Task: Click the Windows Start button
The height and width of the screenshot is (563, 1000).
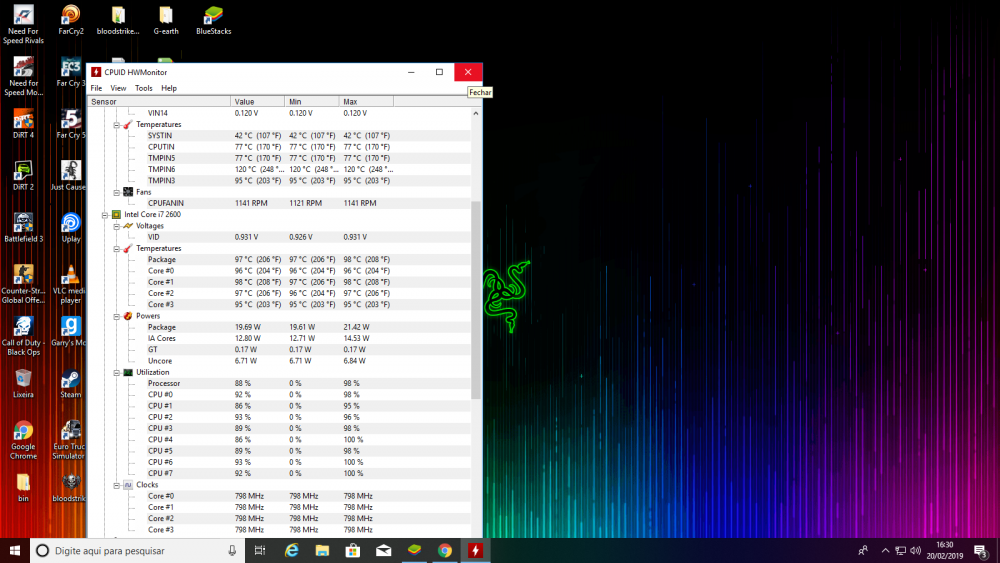Action: [x=16, y=551]
